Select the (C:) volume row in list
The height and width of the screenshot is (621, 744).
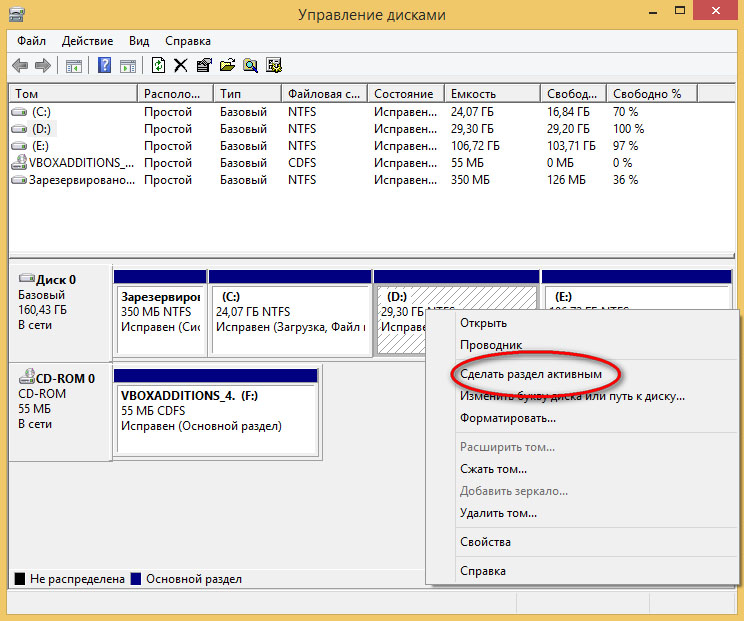tap(41, 112)
